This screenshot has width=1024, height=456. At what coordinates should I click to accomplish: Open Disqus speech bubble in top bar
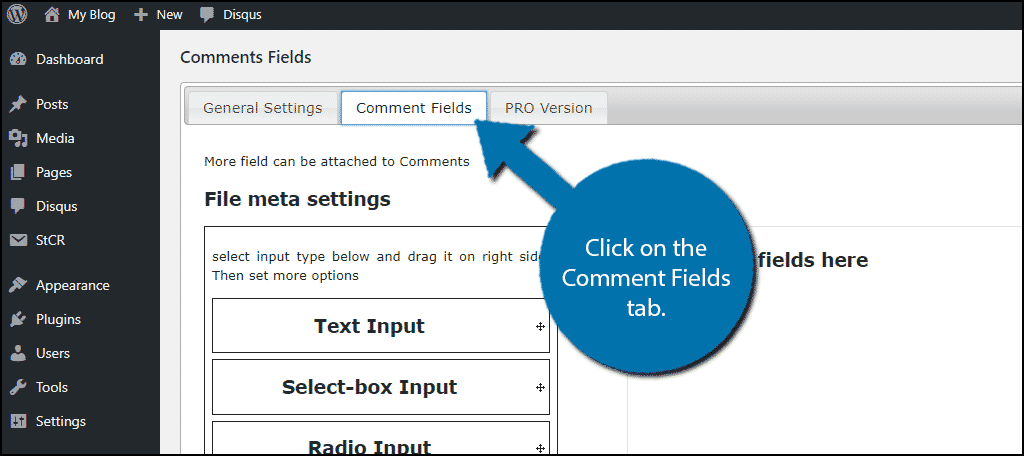pyautogui.click(x=207, y=15)
